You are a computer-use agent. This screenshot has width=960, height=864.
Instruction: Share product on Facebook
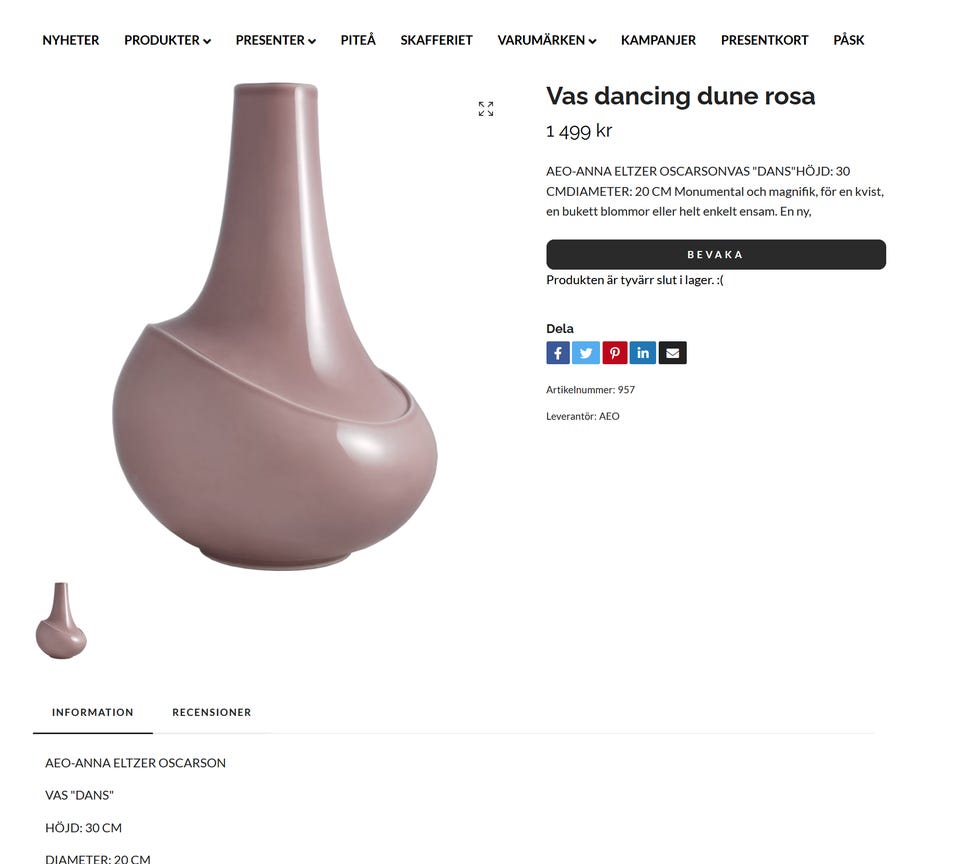(558, 353)
